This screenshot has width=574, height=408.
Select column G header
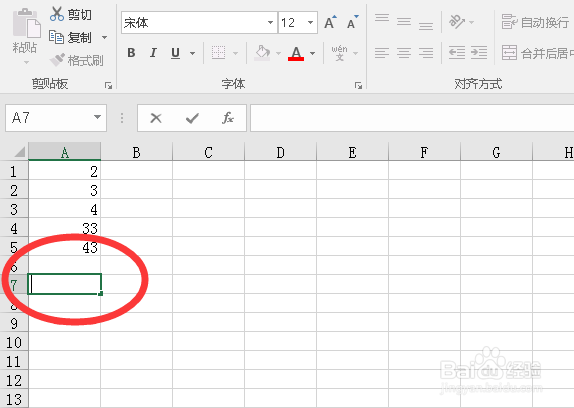pyautogui.click(x=496, y=151)
